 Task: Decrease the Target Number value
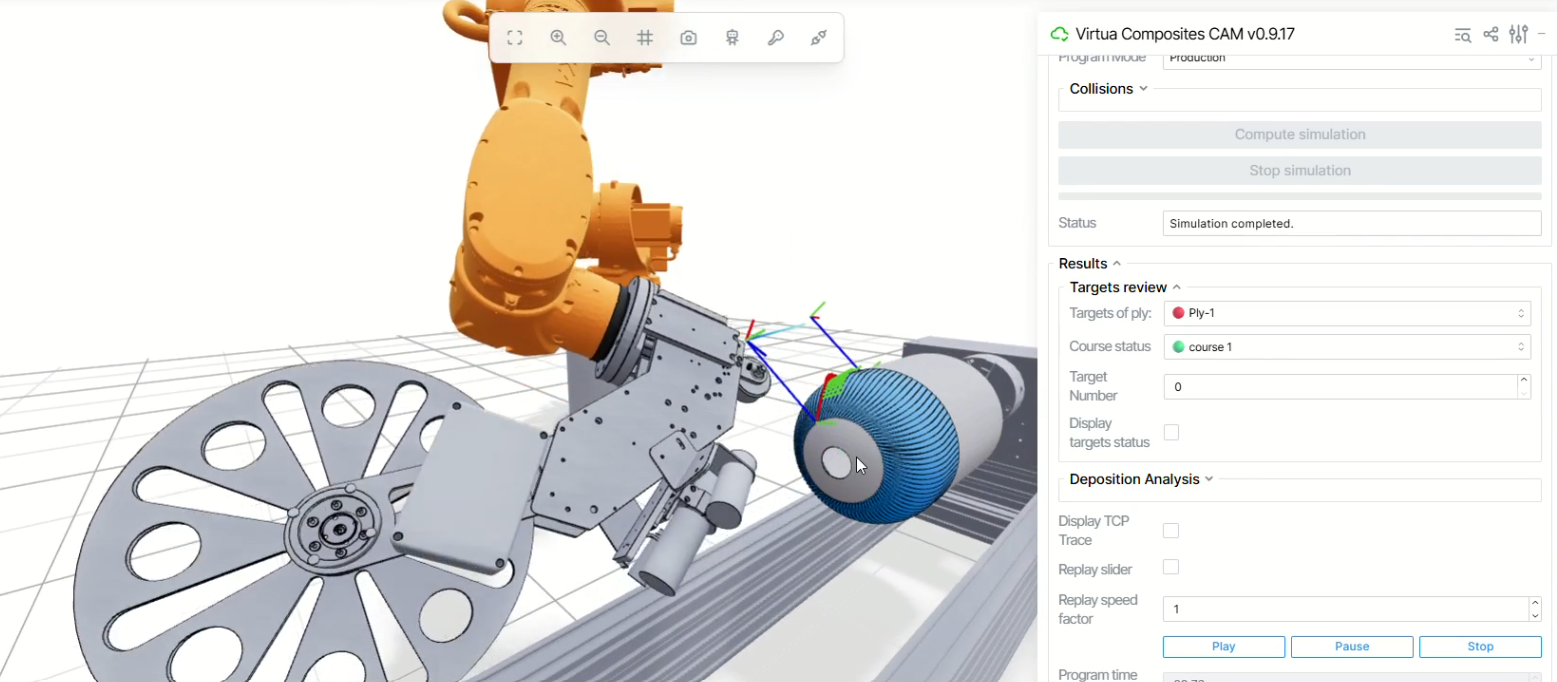click(x=1524, y=393)
